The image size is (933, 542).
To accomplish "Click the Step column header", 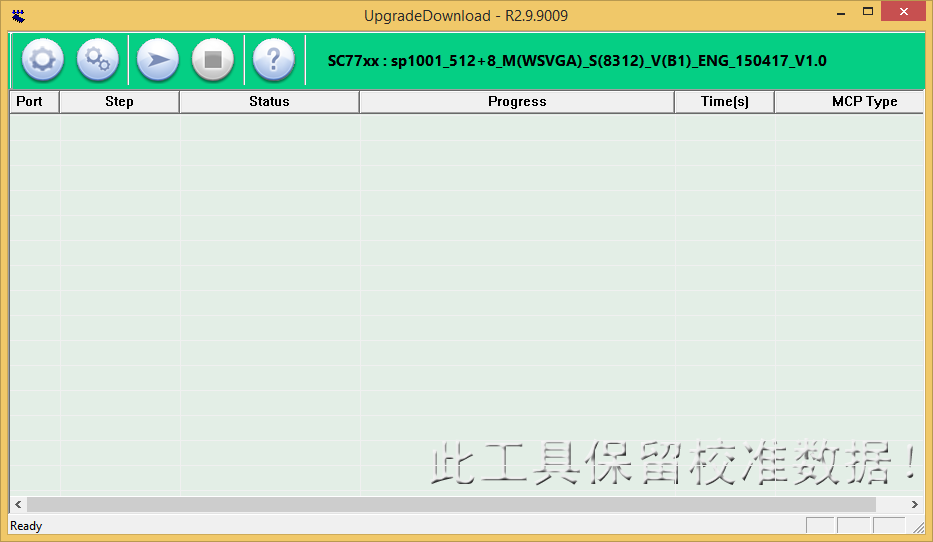I will (x=119, y=102).
